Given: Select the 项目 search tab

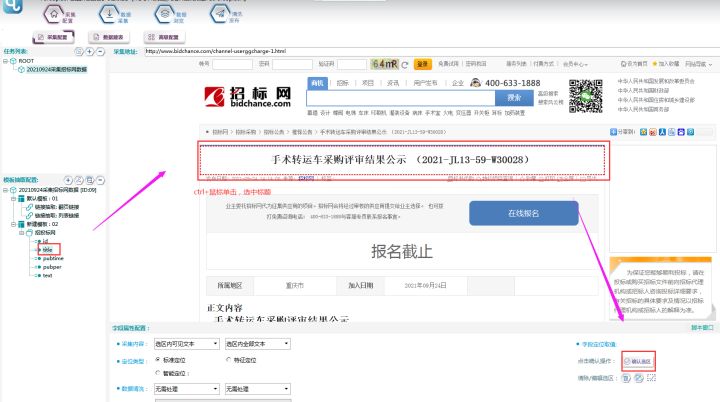Looking at the screenshot, I should pos(368,83).
